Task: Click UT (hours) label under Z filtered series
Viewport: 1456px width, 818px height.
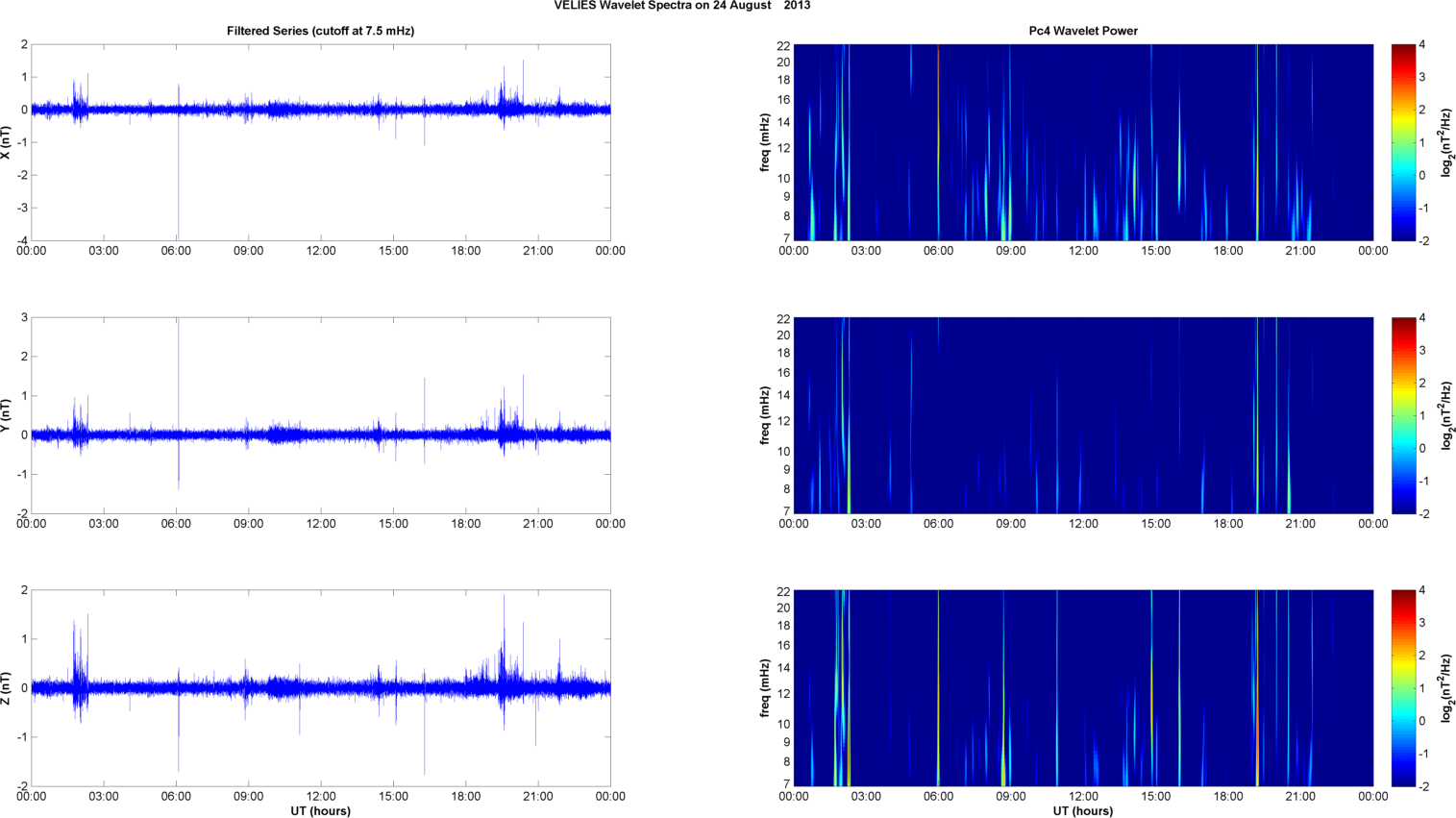Action: pos(320,811)
